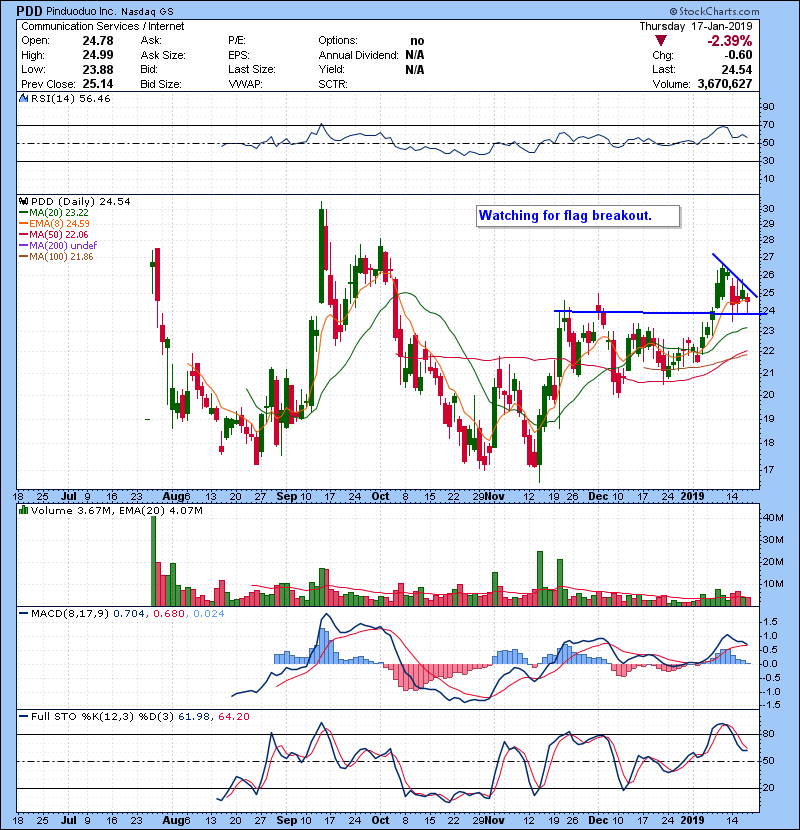Click the tallest green volume bar in late July
The width and height of the screenshot is (800, 830).
(154, 561)
